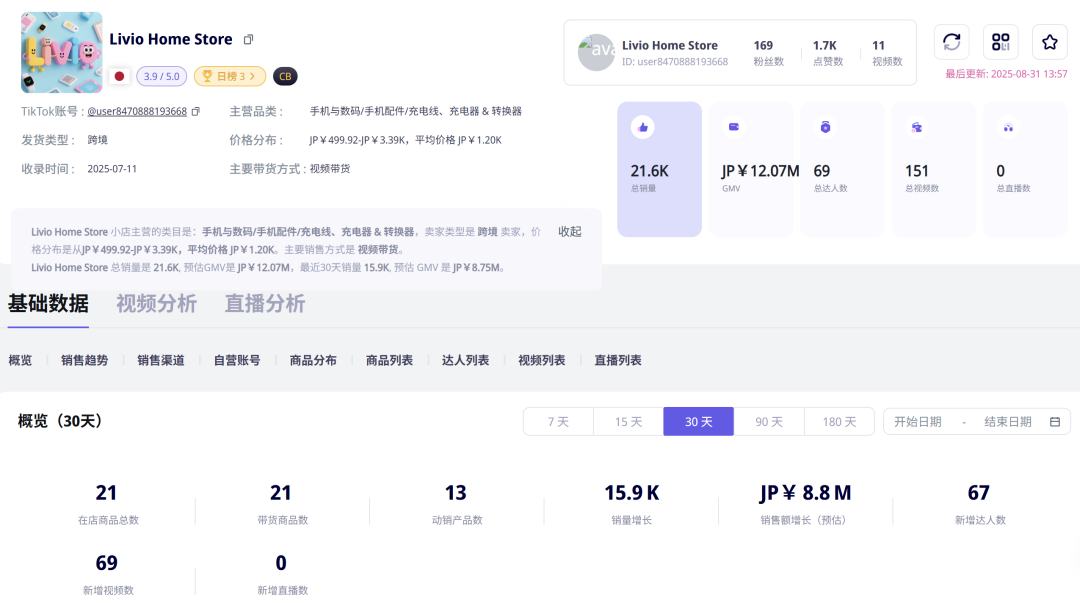Viewport: 1080px width, 606px height.
Task: Collapse the store summary with 收起
Action: click(569, 231)
